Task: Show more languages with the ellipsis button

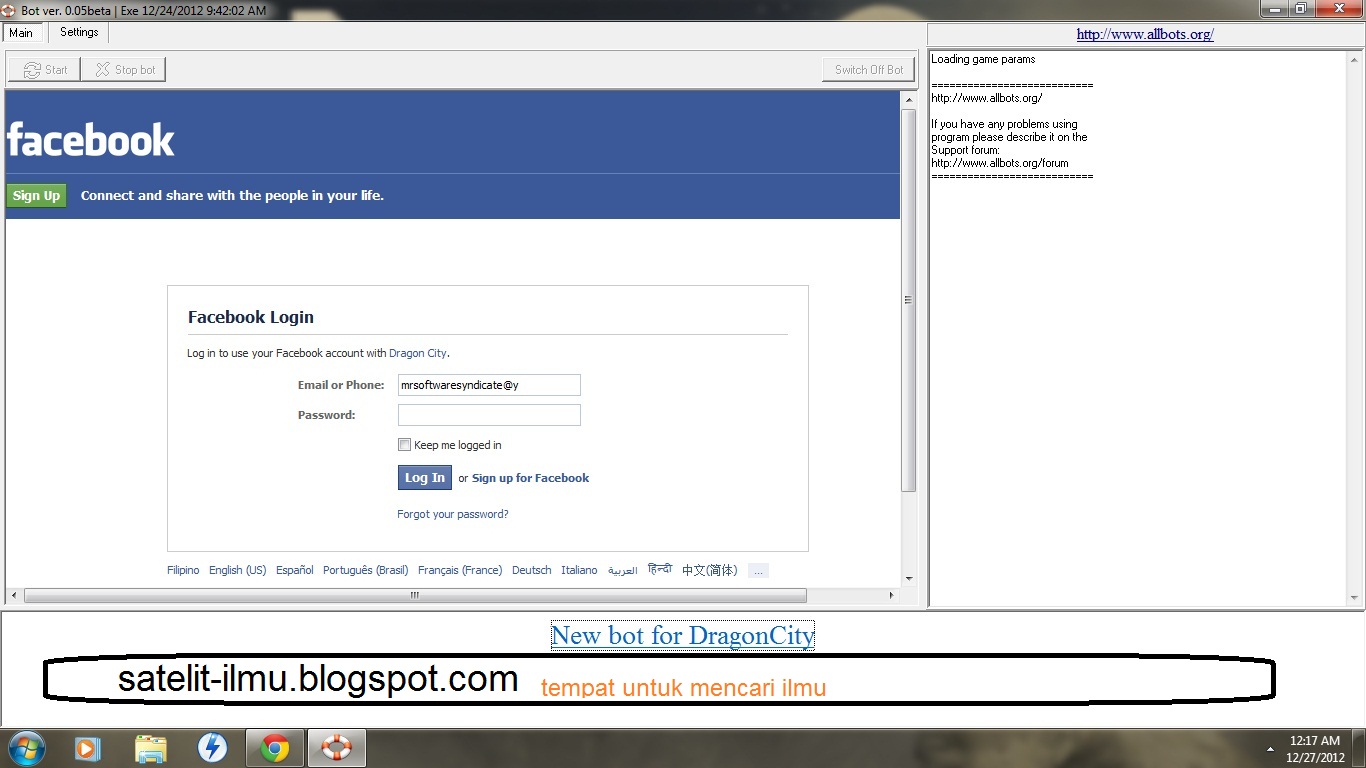Action: (x=758, y=571)
